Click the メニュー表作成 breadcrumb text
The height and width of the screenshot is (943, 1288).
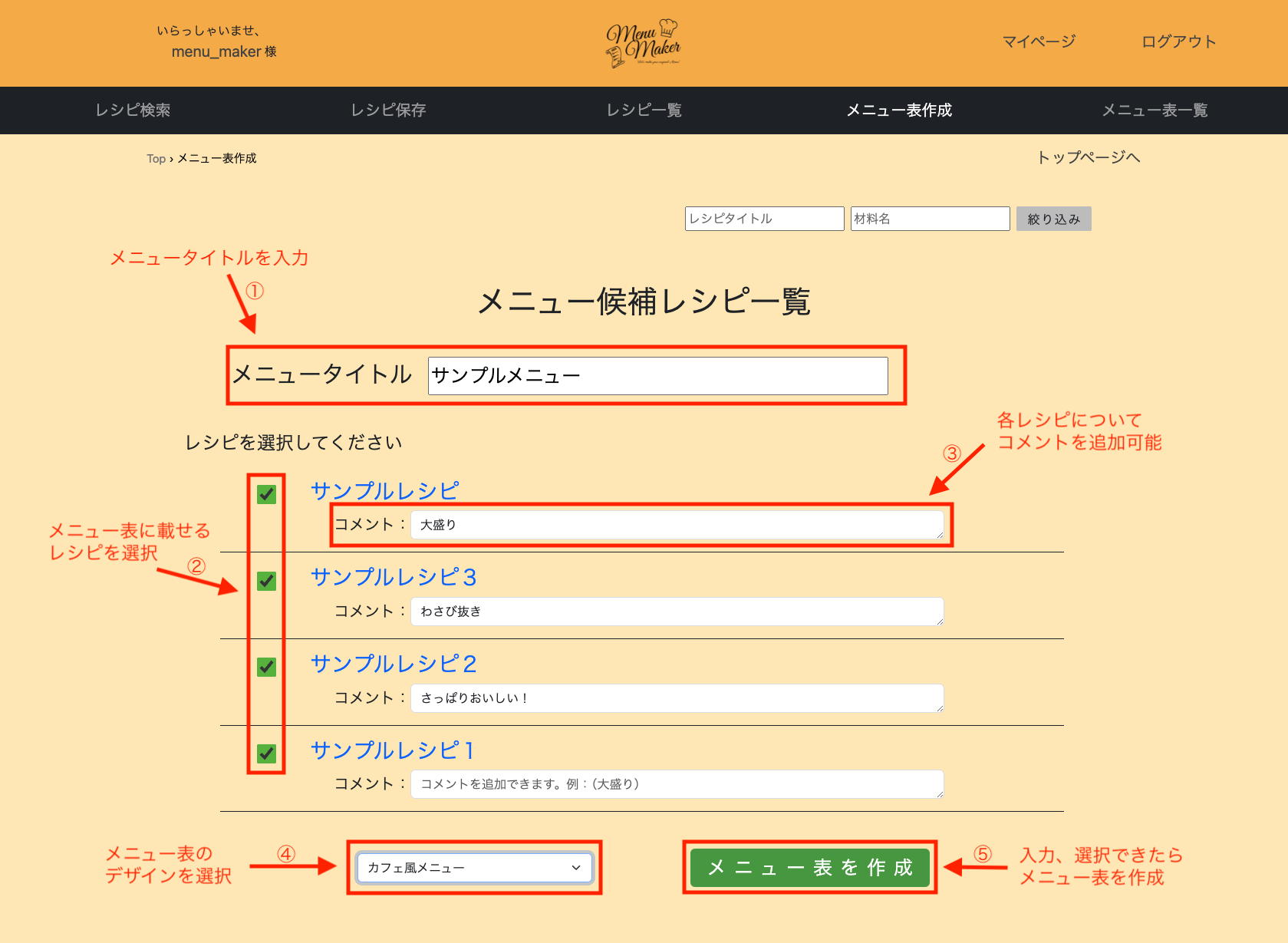217,159
